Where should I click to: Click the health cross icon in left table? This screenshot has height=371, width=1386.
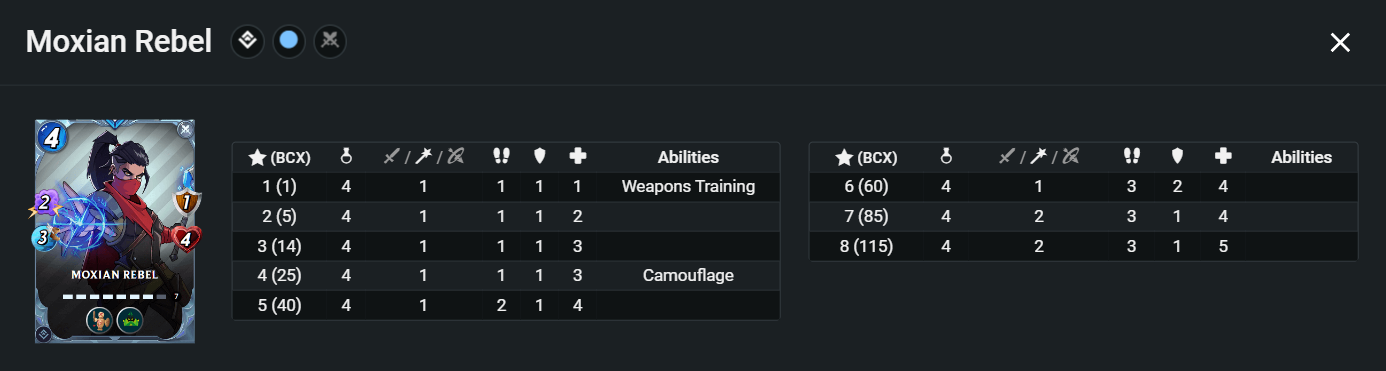577,156
